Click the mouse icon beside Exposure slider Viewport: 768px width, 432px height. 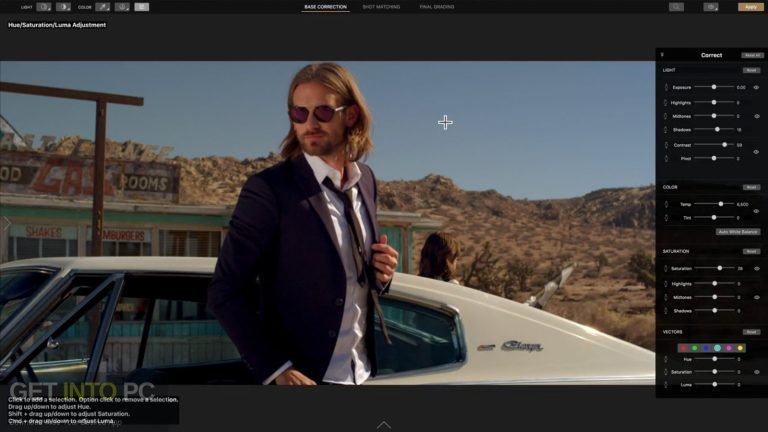[666, 88]
